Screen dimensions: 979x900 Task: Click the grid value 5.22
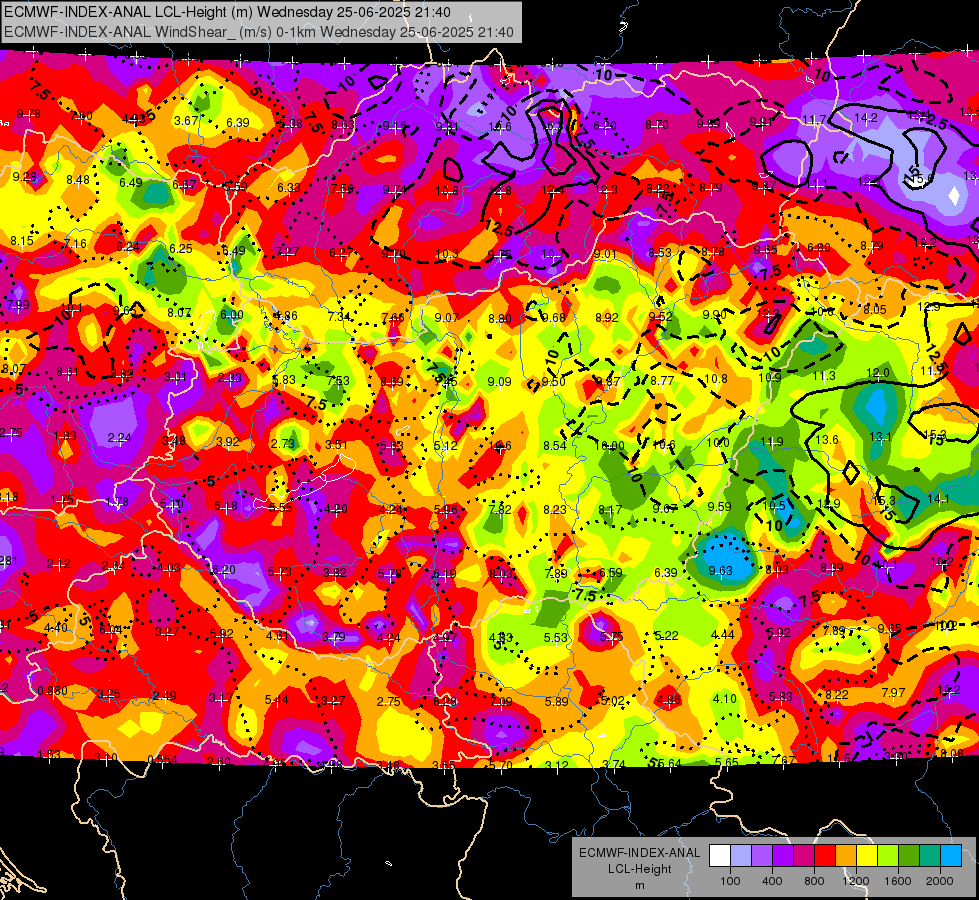666,635
